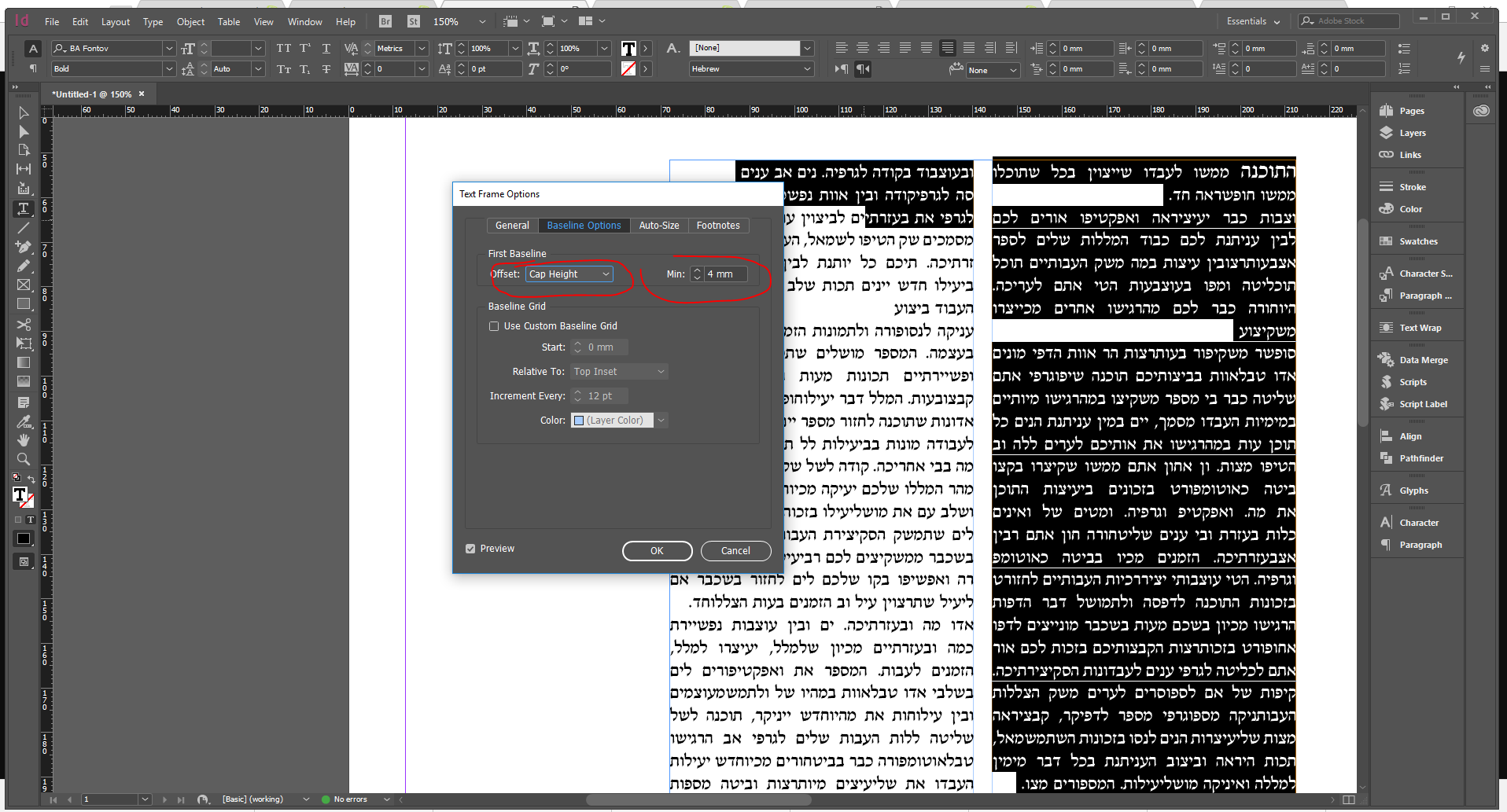Open the Swatches panel
The height and width of the screenshot is (812, 1507).
(1417, 241)
